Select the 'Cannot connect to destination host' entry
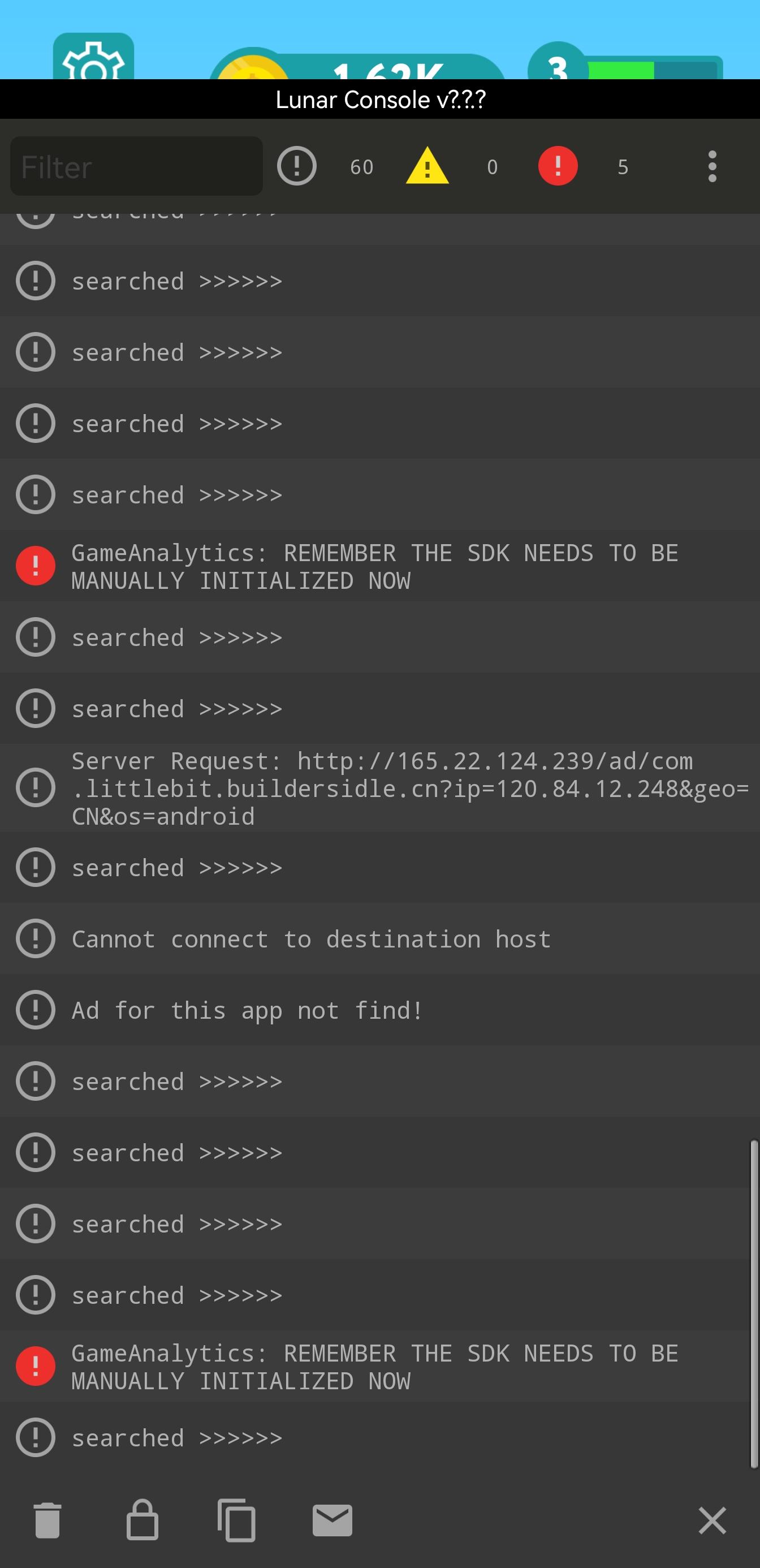Screen dimensions: 760x1568 [x=312, y=939]
